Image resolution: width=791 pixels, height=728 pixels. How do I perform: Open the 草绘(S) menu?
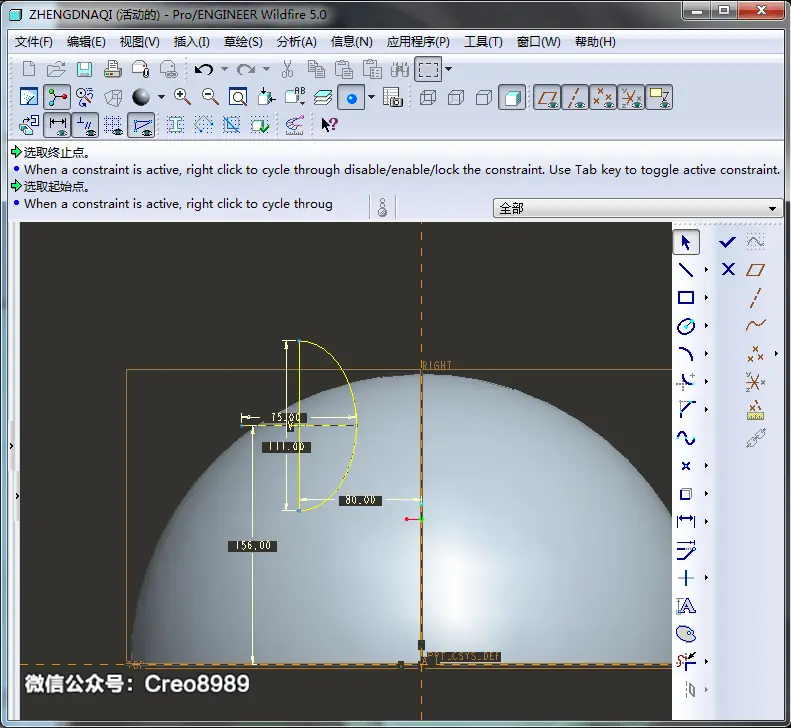coord(243,42)
